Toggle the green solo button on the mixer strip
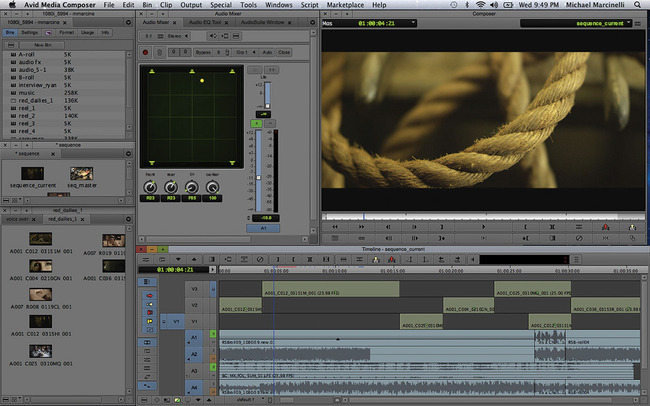The width and height of the screenshot is (650, 406). pyautogui.click(x=256, y=123)
